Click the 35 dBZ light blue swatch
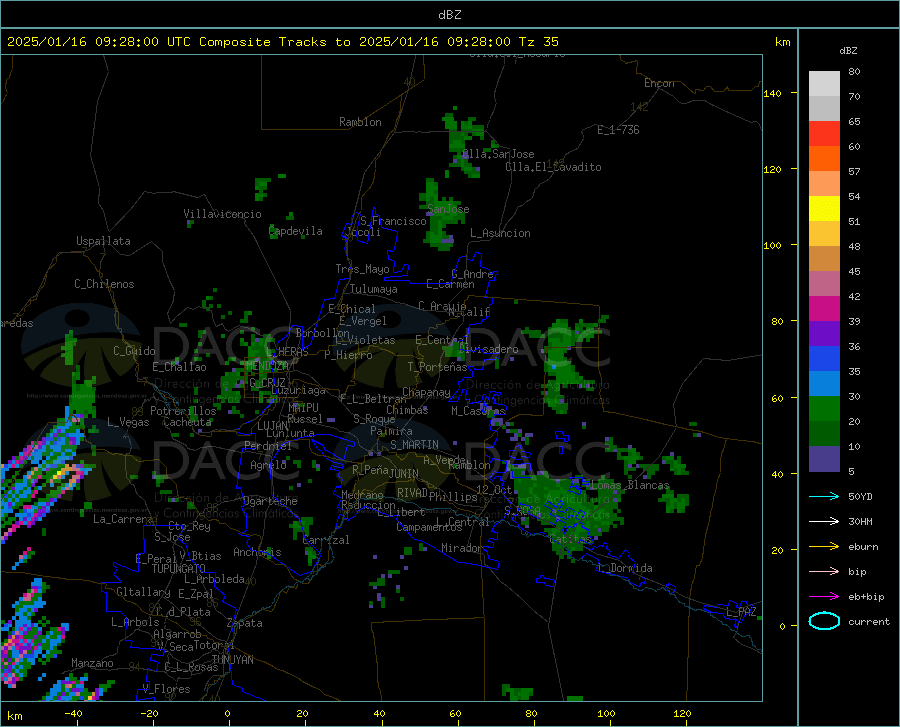The image size is (900, 727). click(x=824, y=383)
